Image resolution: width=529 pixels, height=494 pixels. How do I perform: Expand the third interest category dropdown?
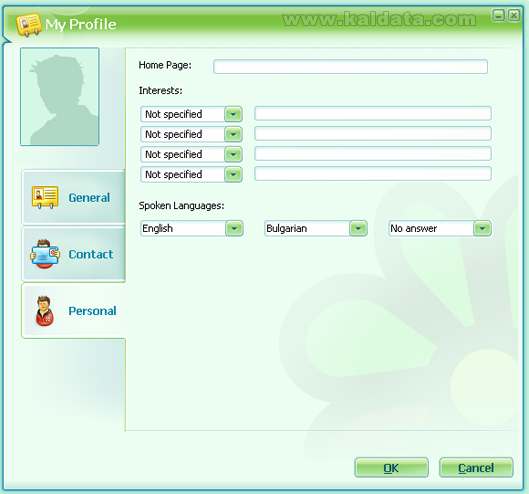coord(233,155)
